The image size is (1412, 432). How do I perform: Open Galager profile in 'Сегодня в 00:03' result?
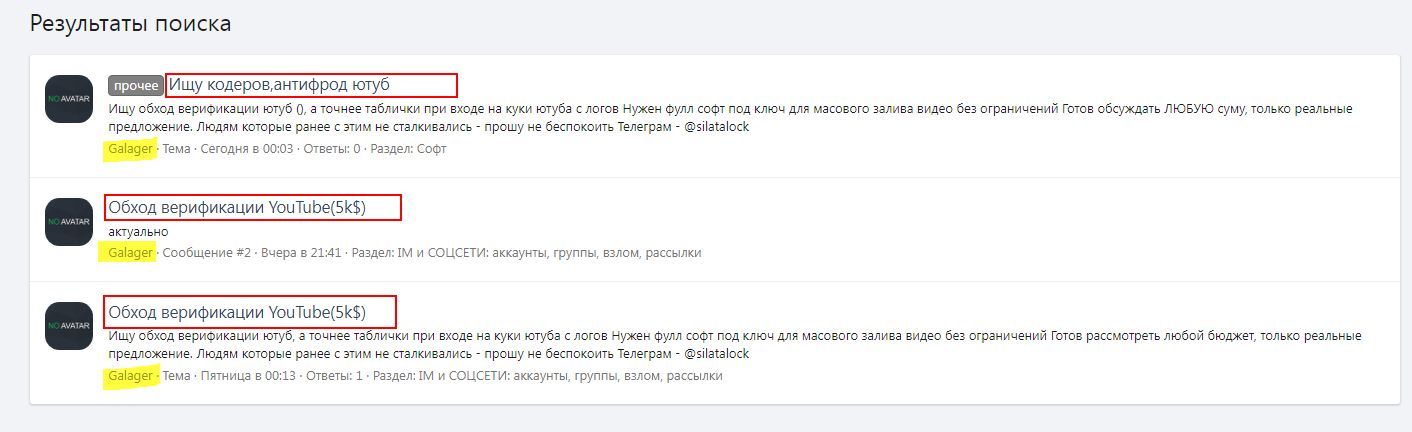tap(131, 149)
